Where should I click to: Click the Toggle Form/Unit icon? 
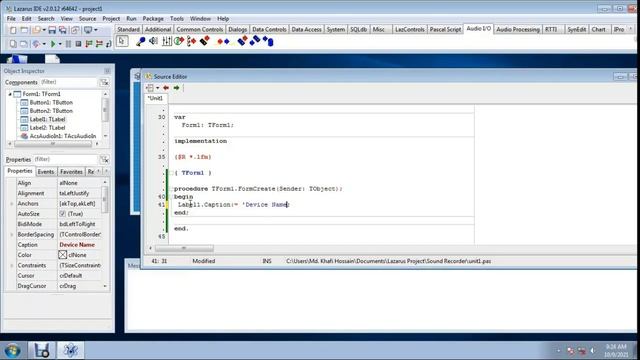(x=75, y=30)
